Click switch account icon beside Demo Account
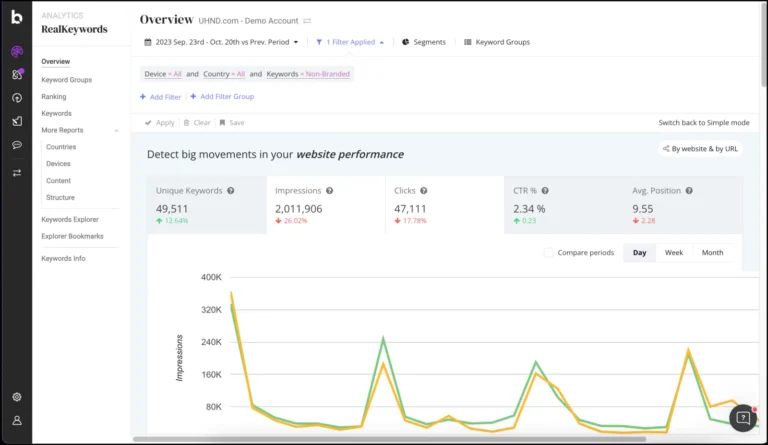768x445 pixels. pyautogui.click(x=307, y=21)
